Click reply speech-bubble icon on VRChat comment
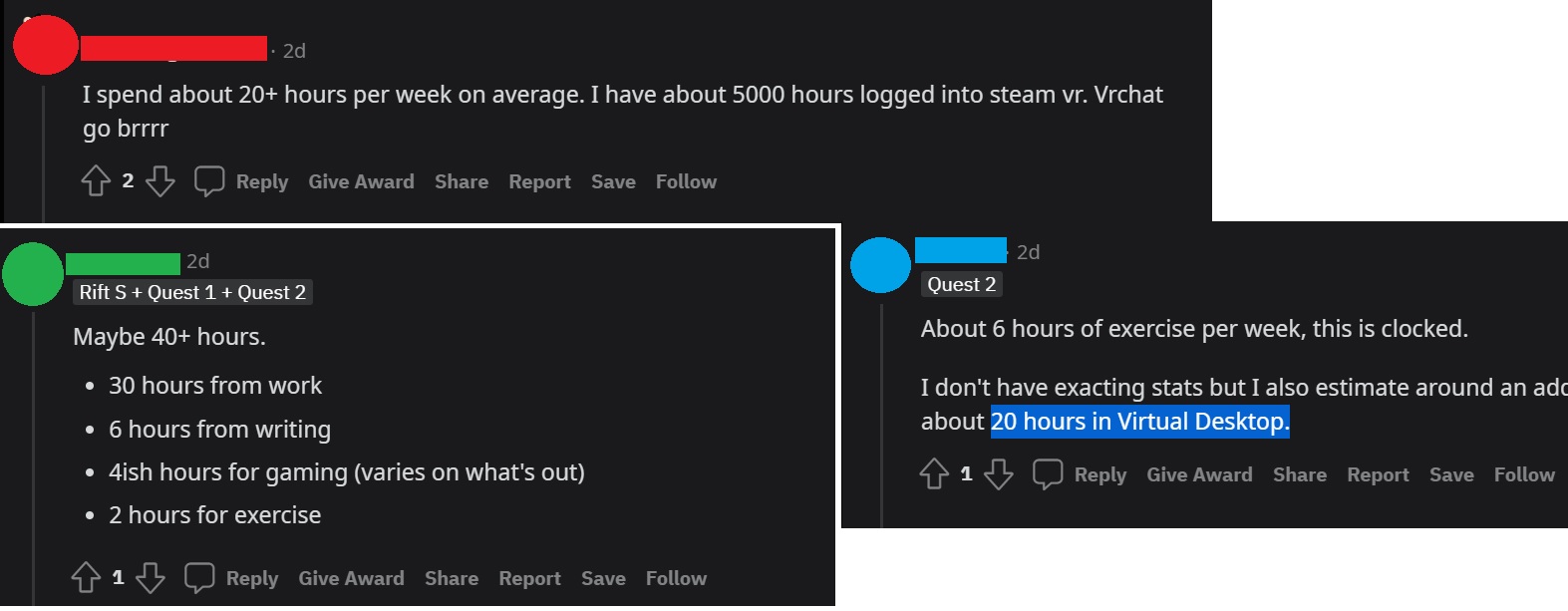Viewport: 1568px width, 611px height. 208,181
